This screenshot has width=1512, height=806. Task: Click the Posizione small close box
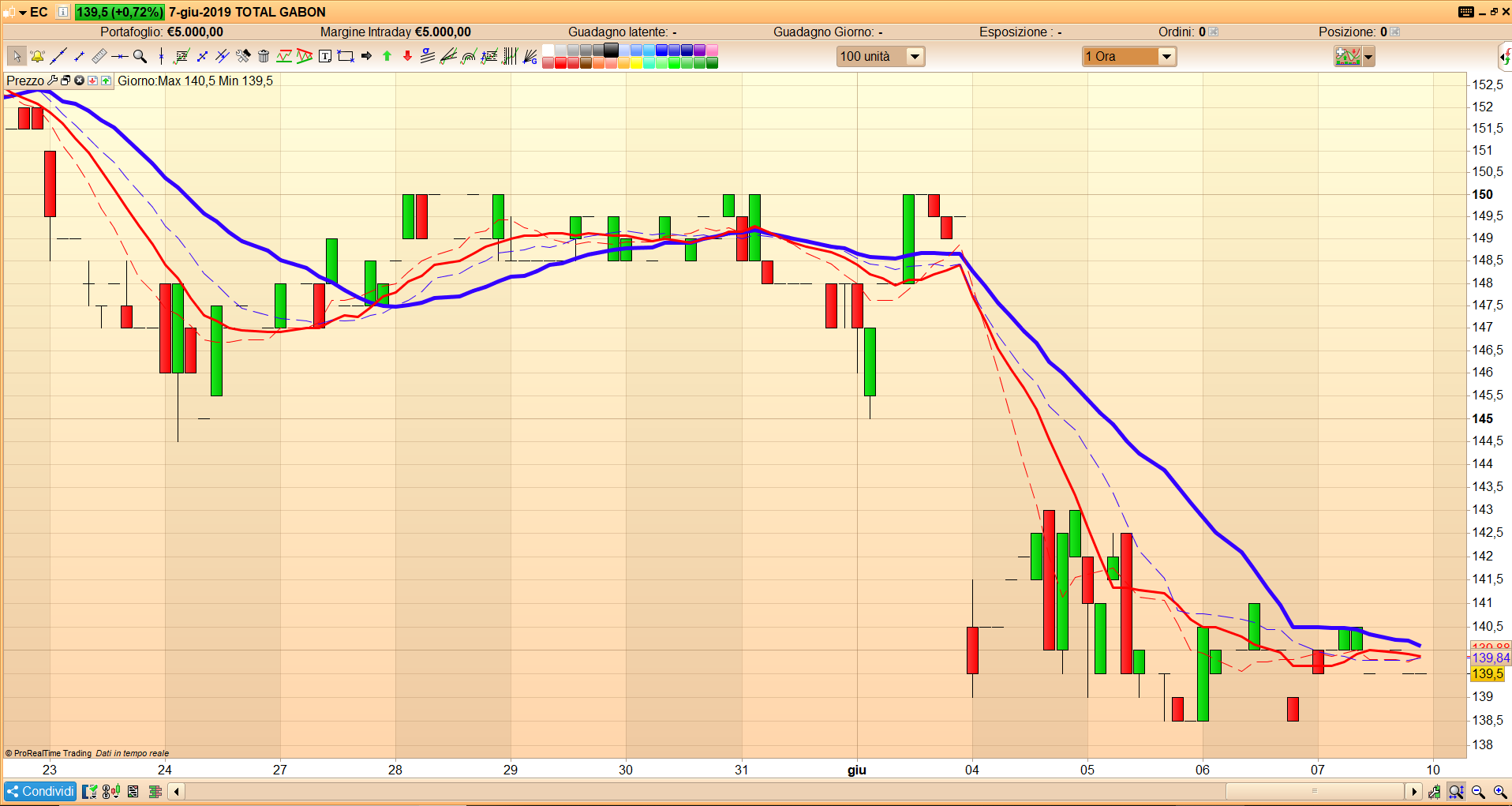tap(1395, 32)
